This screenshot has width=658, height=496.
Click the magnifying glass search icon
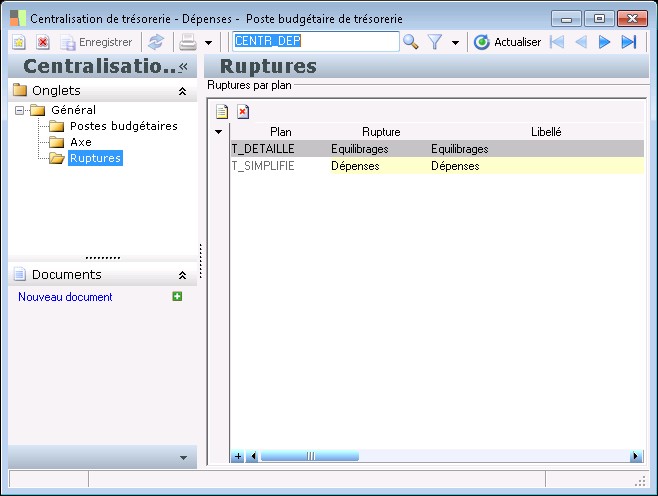coord(411,42)
